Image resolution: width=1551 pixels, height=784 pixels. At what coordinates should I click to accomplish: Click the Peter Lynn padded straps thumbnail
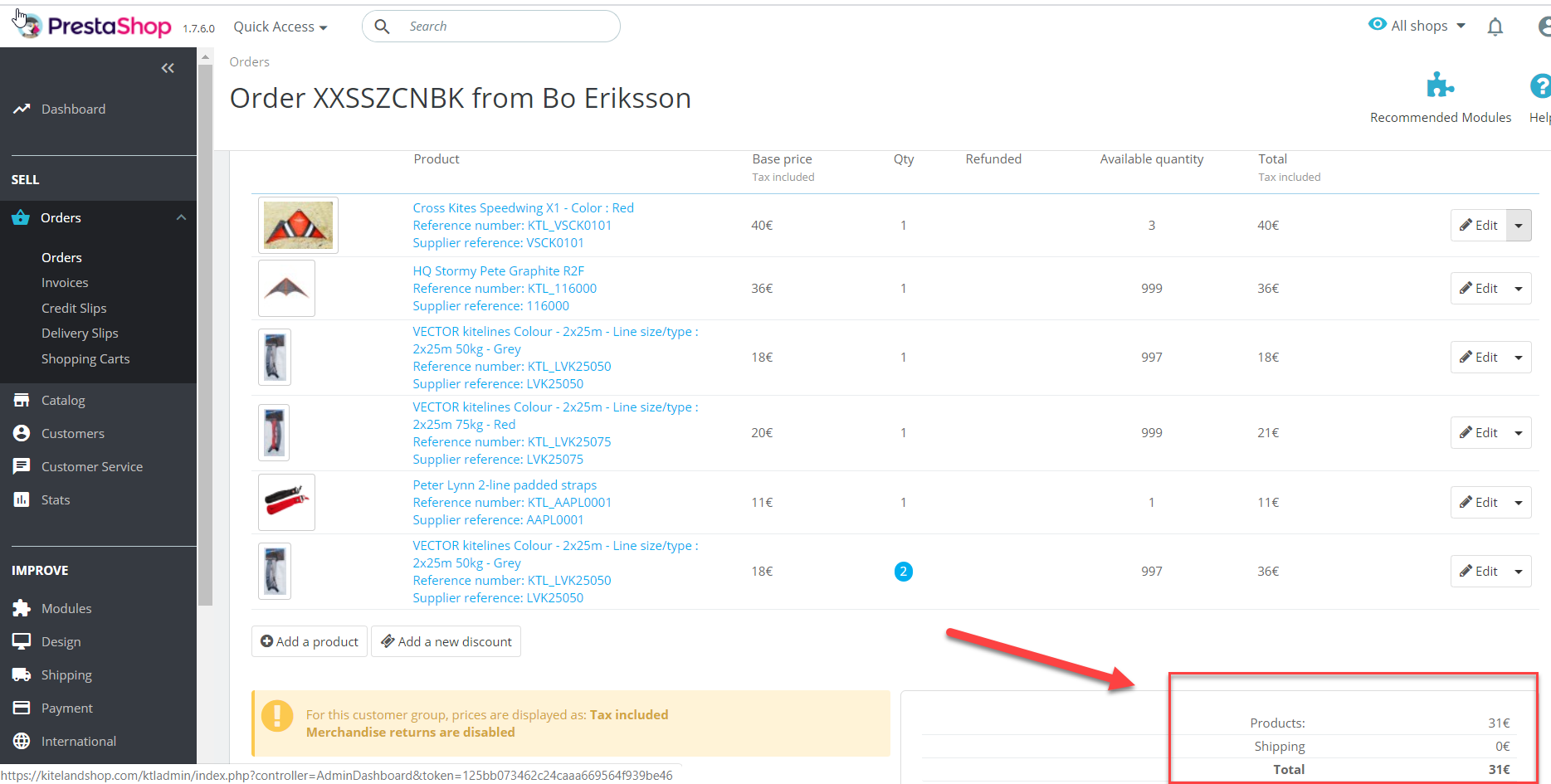tap(286, 503)
